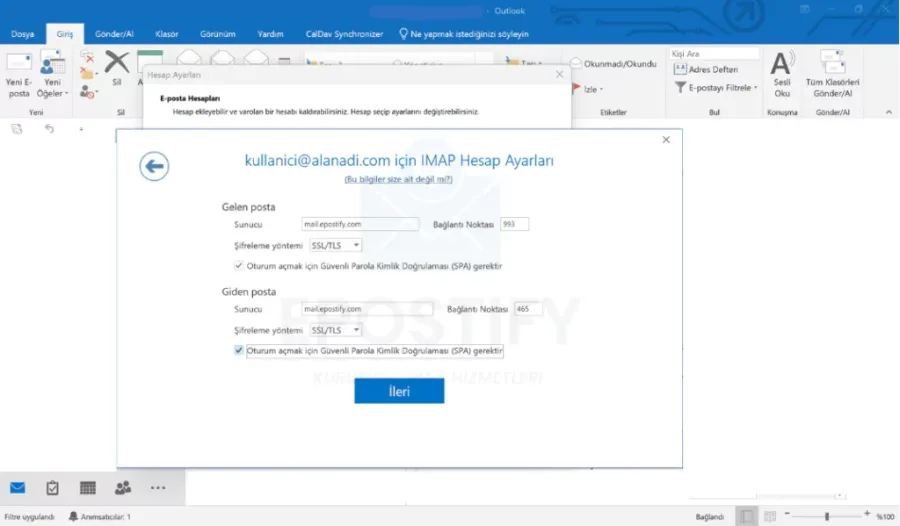900x526 pixels.
Task: Click the İleri button
Action: 399,391
